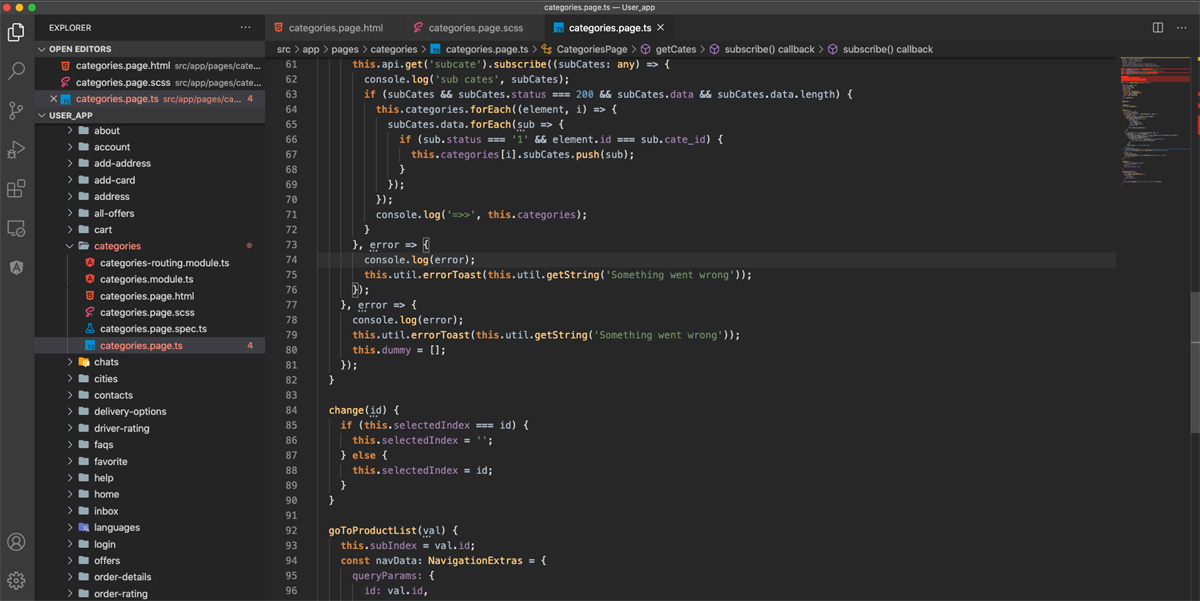This screenshot has width=1200, height=601.
Task: Open the Extensions view
Action: (x=16, y=188)
